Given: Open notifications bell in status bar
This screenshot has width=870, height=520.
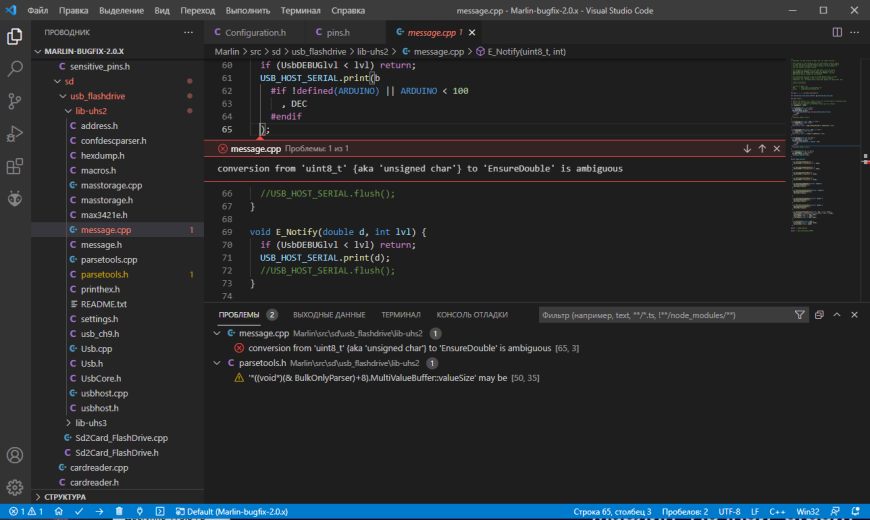Looking at the screenshot, I should point(856,512).
